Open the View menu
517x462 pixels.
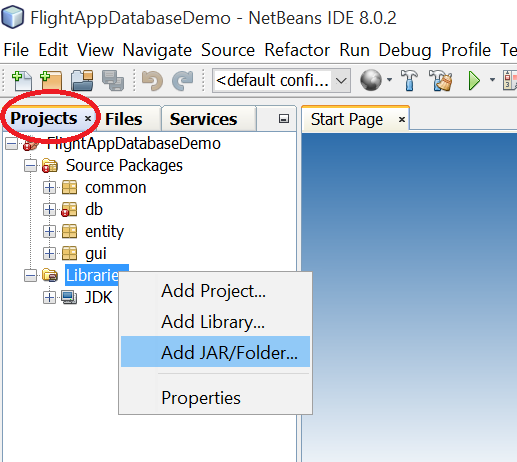point(95,50)
